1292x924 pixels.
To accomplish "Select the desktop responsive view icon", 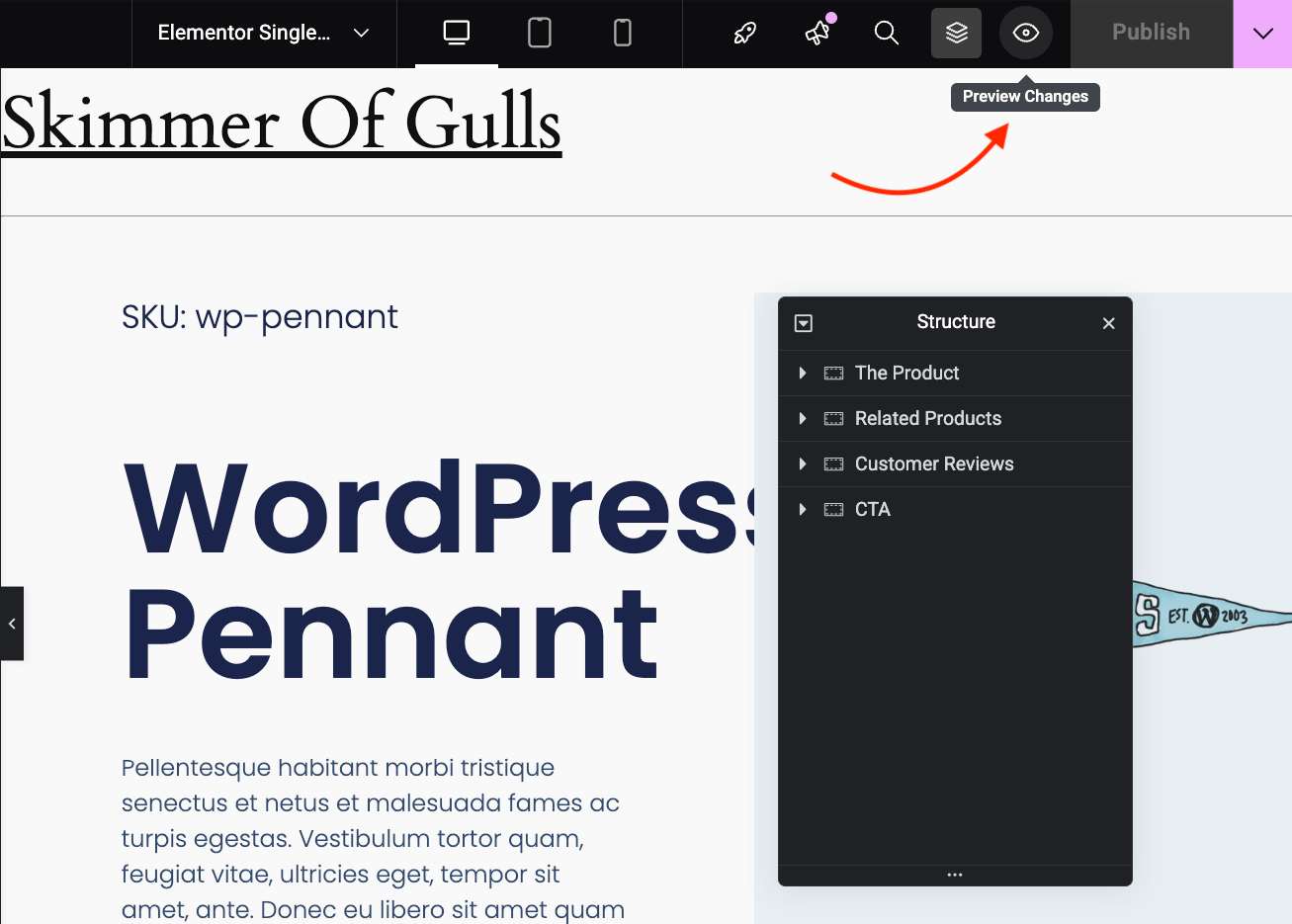I will [456, 33].
